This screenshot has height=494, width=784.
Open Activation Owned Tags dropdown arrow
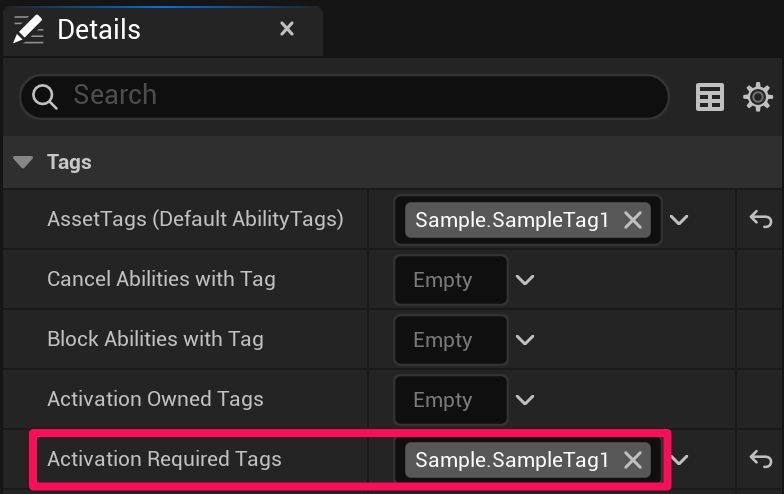525,400
